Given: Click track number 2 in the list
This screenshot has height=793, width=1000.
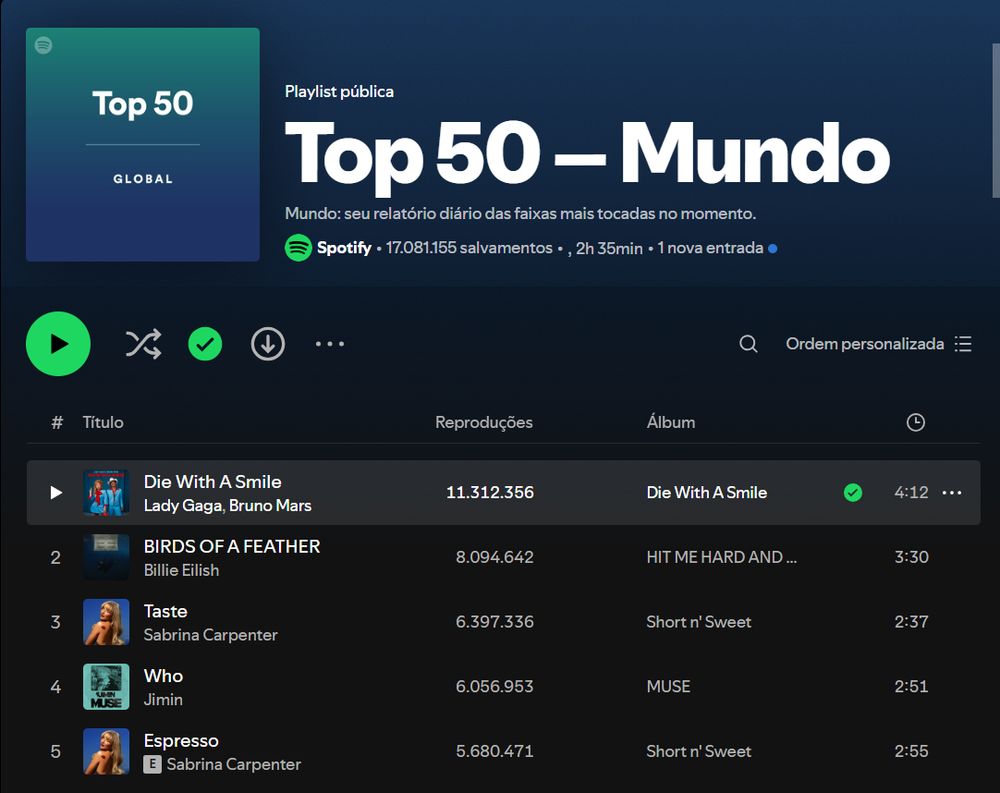Looking at the screenshot, I should 55,558.
